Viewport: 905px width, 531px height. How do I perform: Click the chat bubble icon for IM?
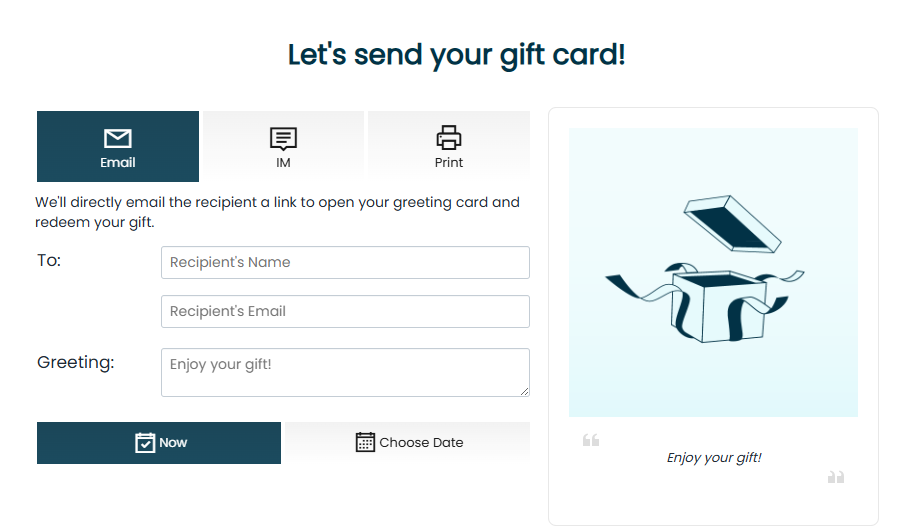pos(284,139)
